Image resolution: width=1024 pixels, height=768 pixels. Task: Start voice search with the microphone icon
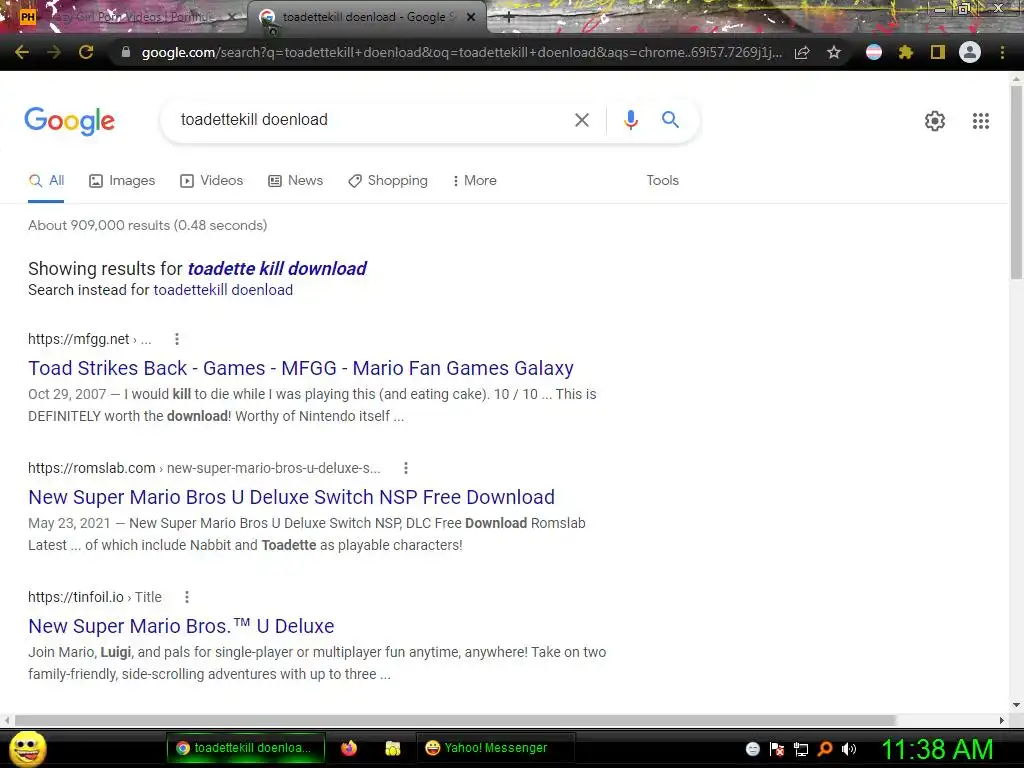[630, 120]
